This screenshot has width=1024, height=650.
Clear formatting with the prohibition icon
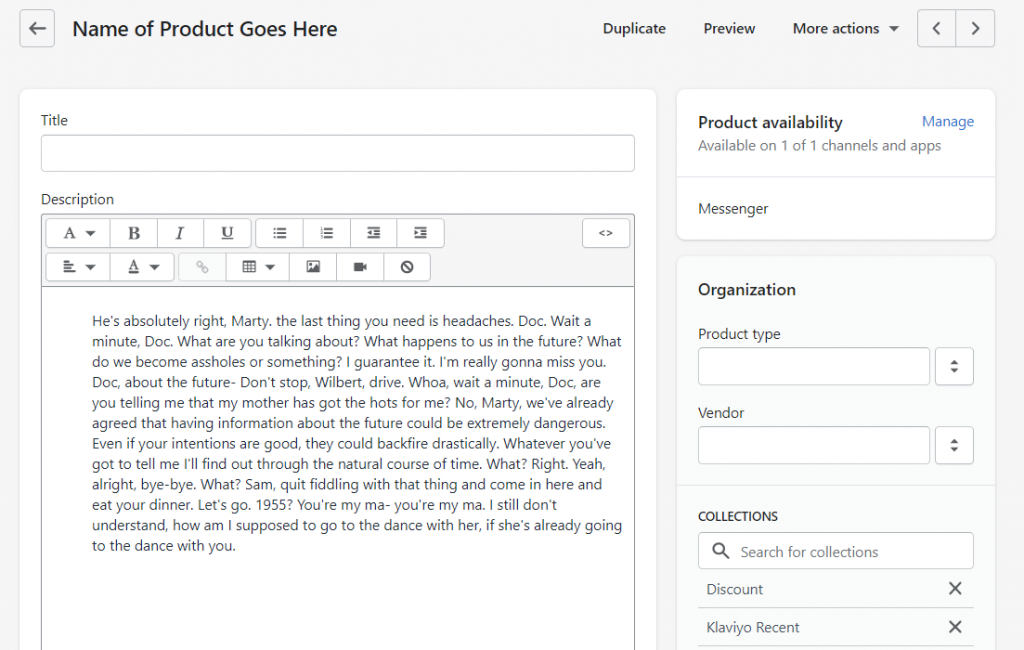(407, 266)
